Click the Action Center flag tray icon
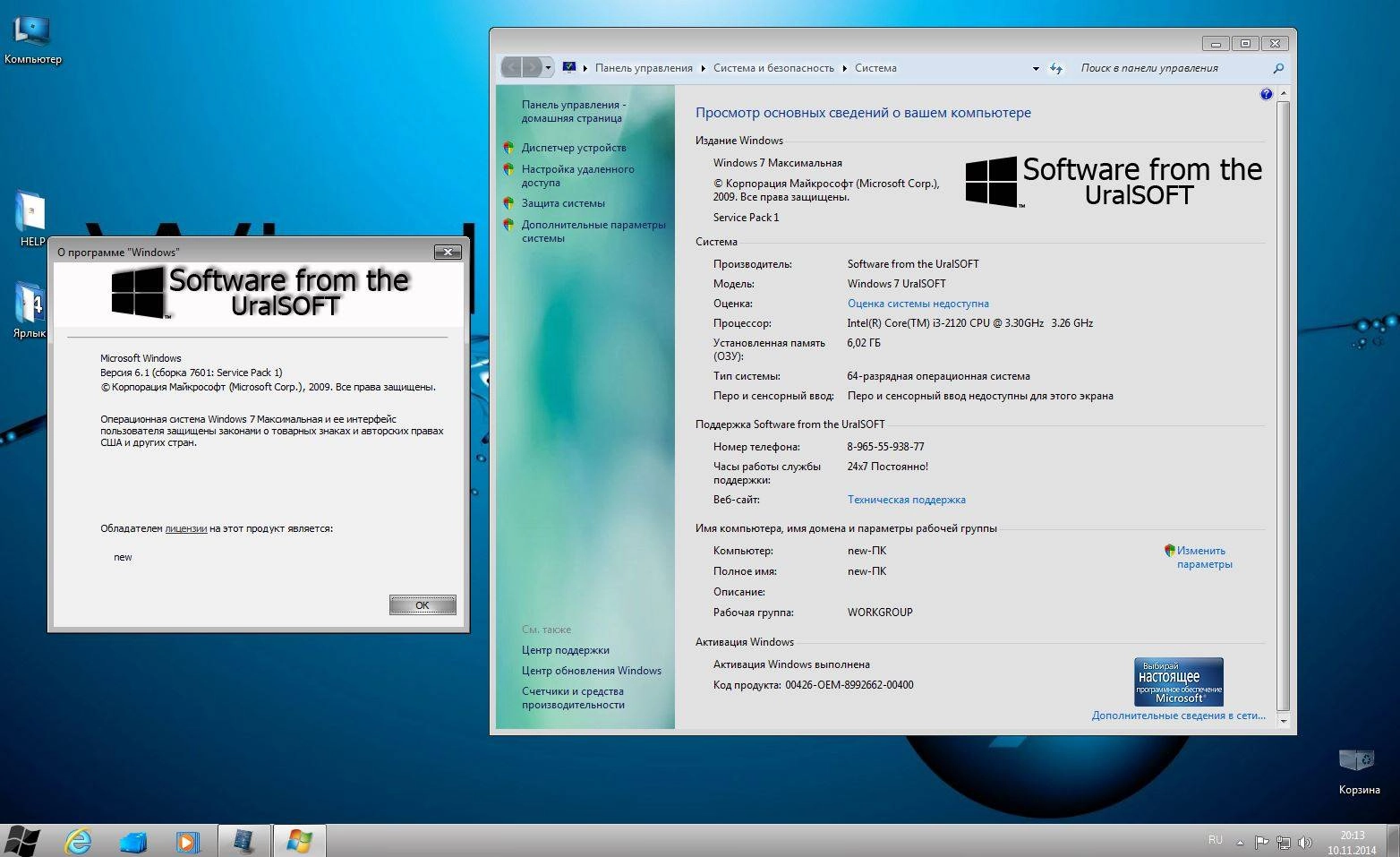This screenshot has height=857, width=1400. click(1261, 842)
